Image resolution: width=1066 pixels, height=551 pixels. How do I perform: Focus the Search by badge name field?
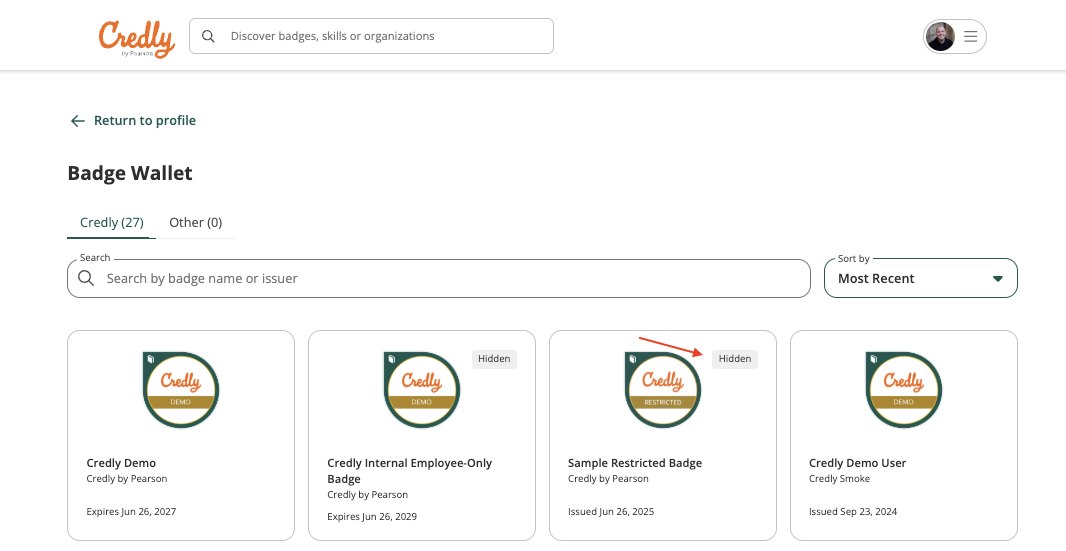point(439,278)
